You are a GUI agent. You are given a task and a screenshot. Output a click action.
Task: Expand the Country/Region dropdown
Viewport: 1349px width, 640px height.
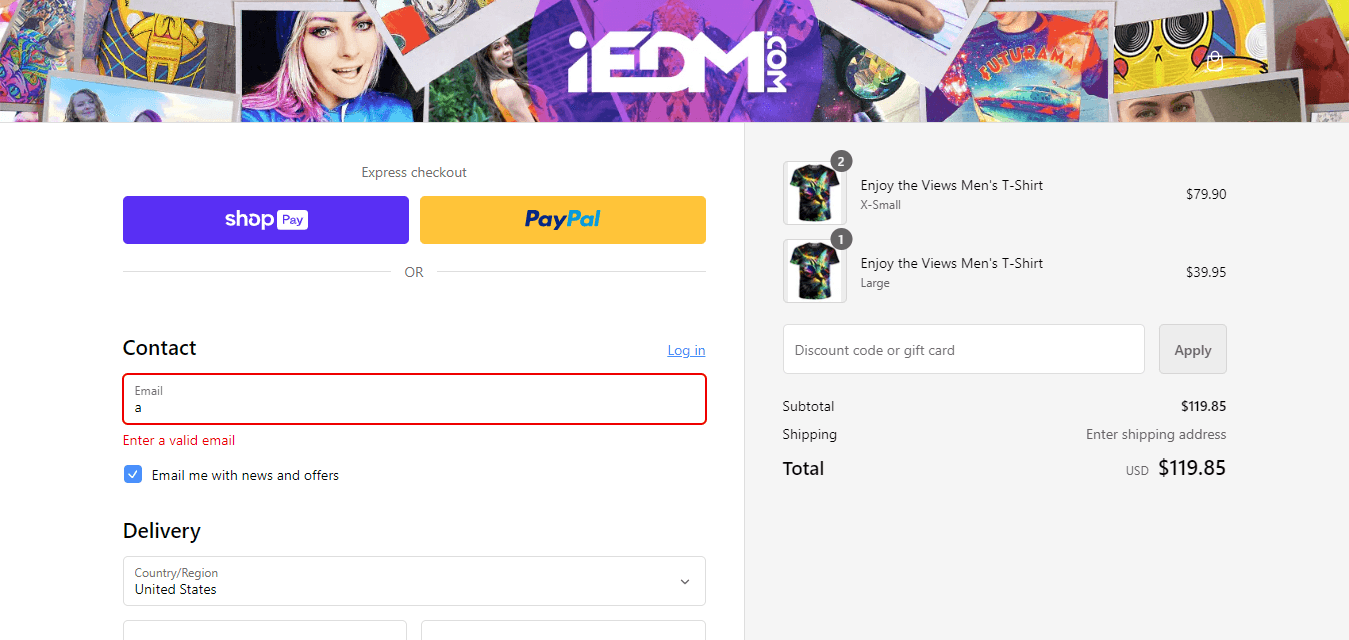(414, 581)
